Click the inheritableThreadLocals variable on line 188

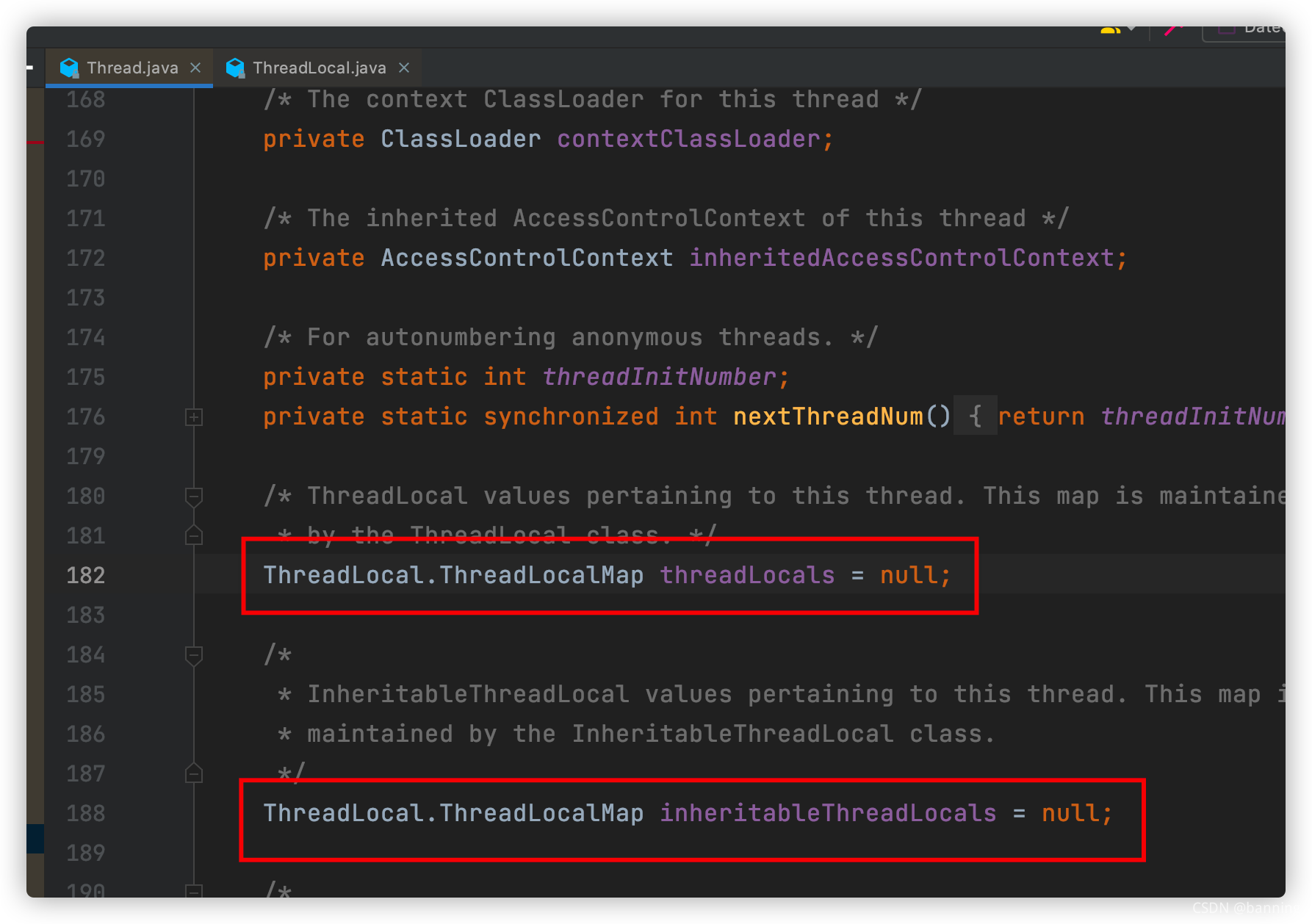[828, 813]
